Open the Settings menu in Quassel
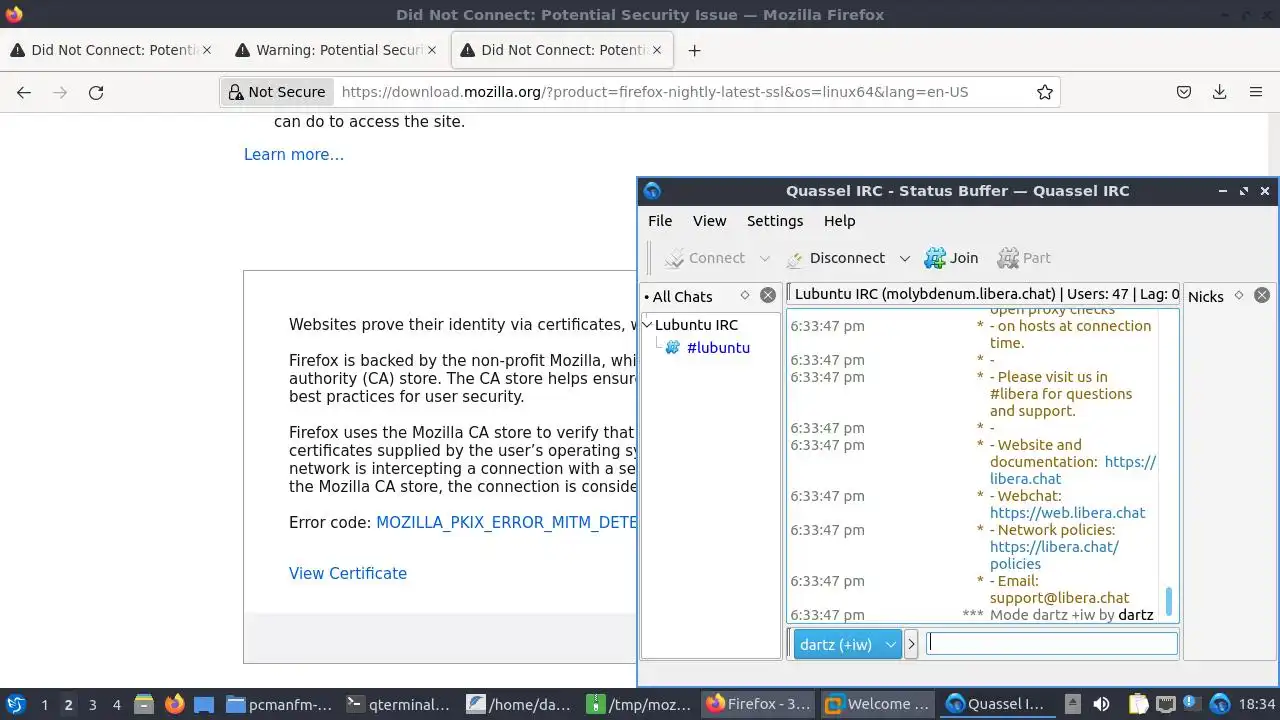 point(775,221)
